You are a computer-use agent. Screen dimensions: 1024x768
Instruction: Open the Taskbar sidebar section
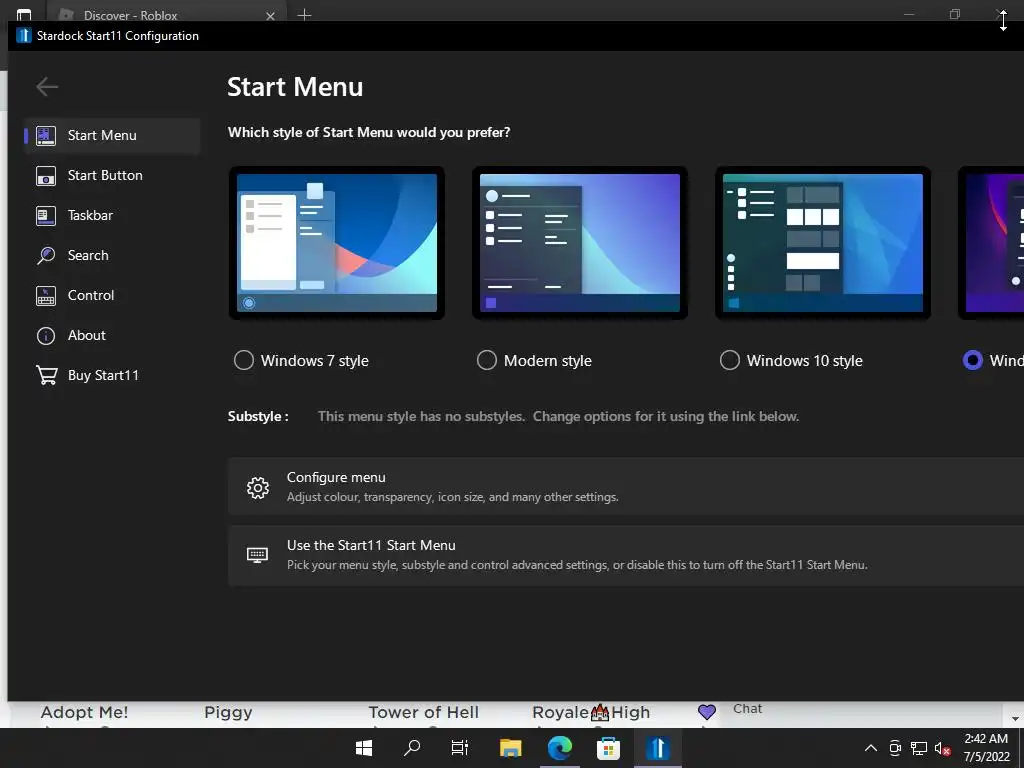[112, 215]
